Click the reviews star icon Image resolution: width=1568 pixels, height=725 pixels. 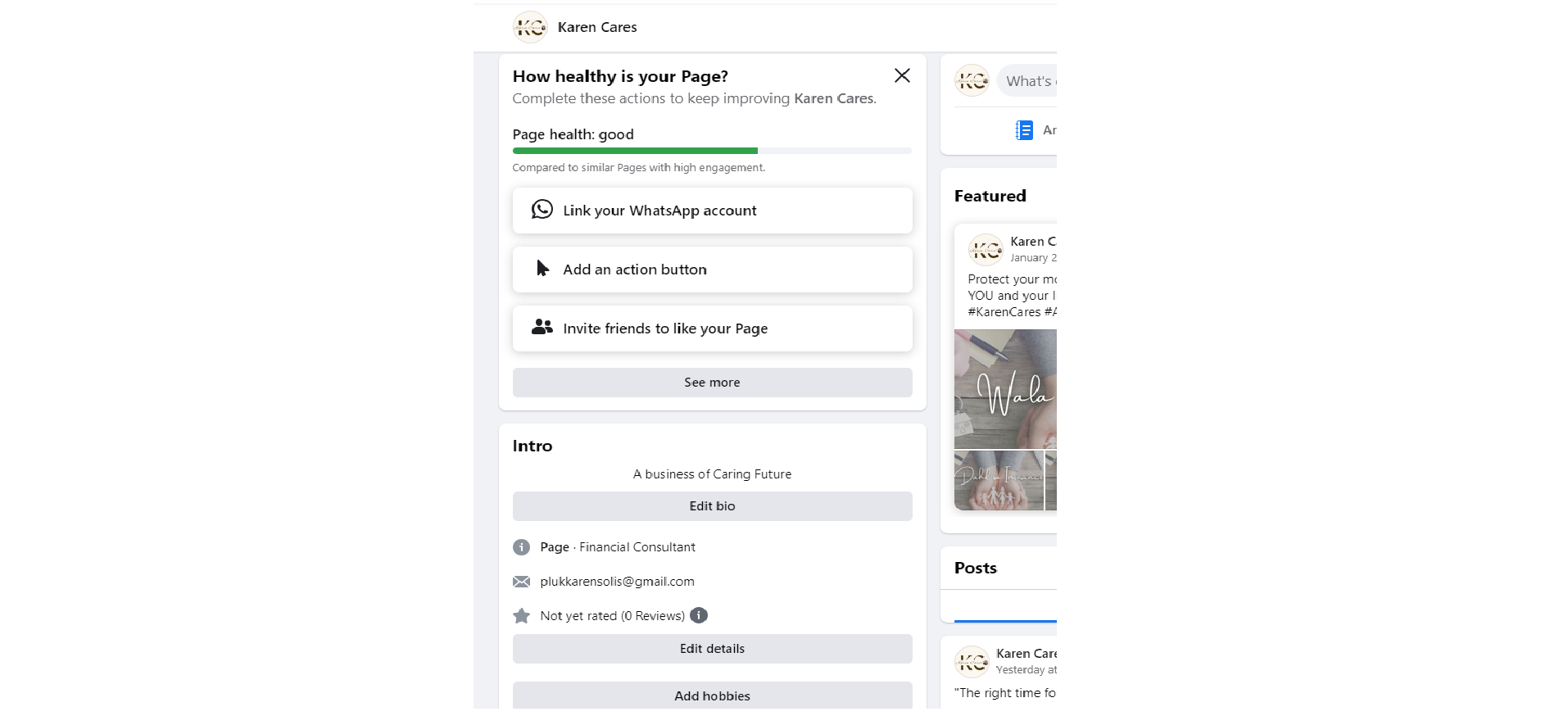[x=521, y=616]
